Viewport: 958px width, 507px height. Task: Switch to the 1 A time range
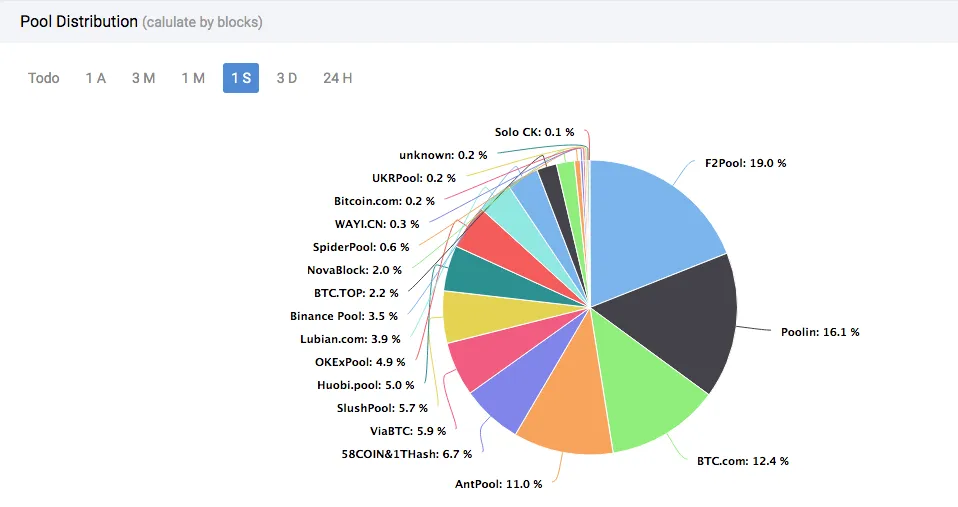95,78
